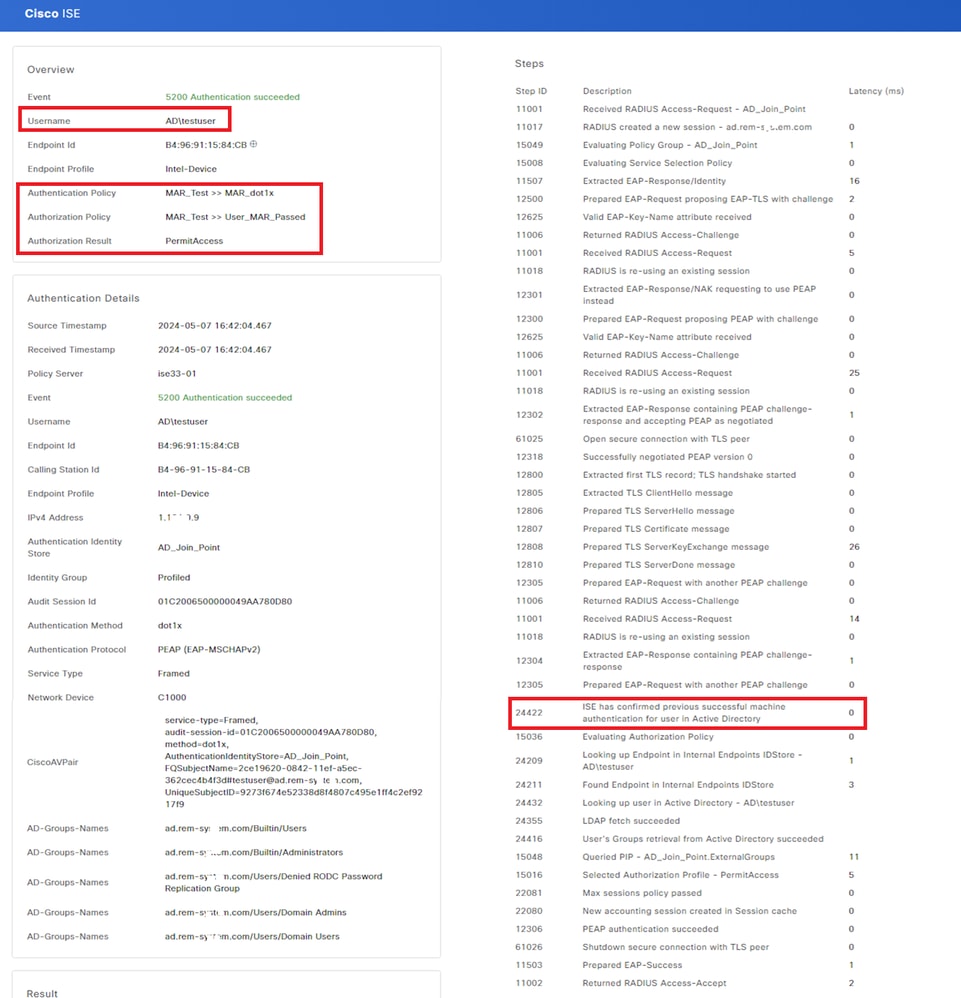This screenshot has height=998, width=961.
Task: Select AD_Join_Point identity store value
Action: (x=188, y=547)
